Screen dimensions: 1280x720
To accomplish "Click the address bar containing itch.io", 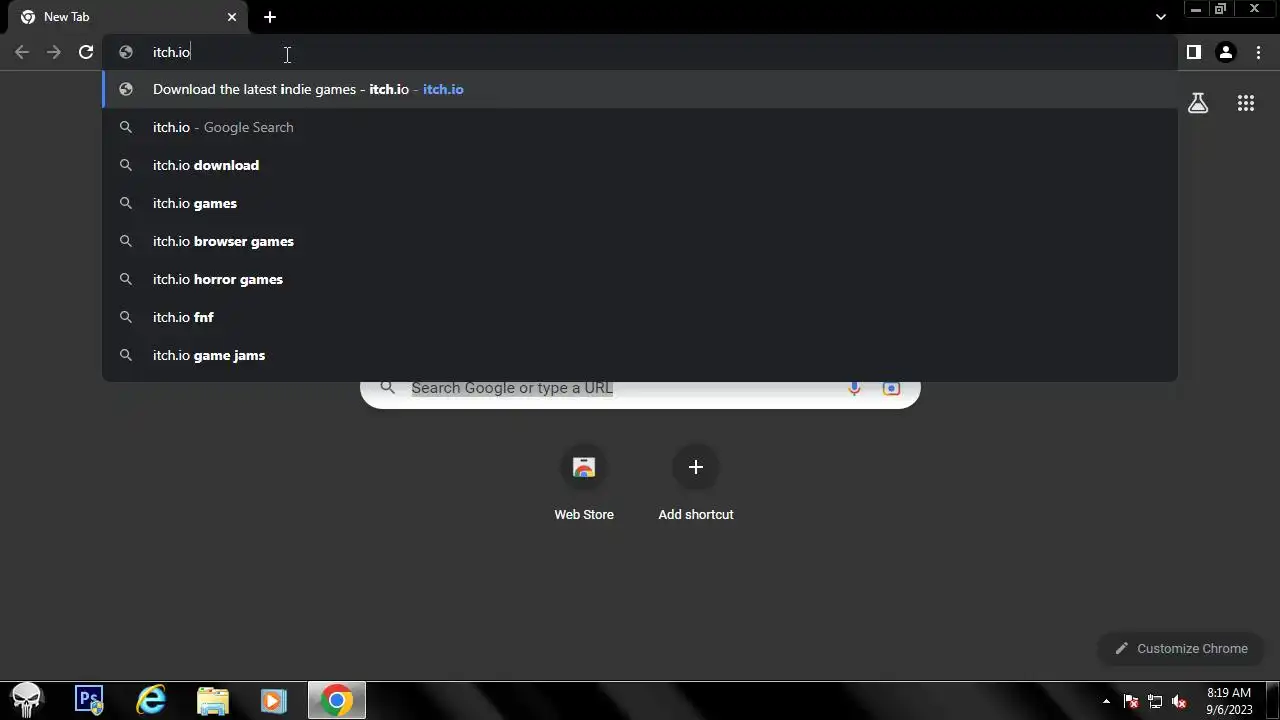I will click(x=640, y=52).
